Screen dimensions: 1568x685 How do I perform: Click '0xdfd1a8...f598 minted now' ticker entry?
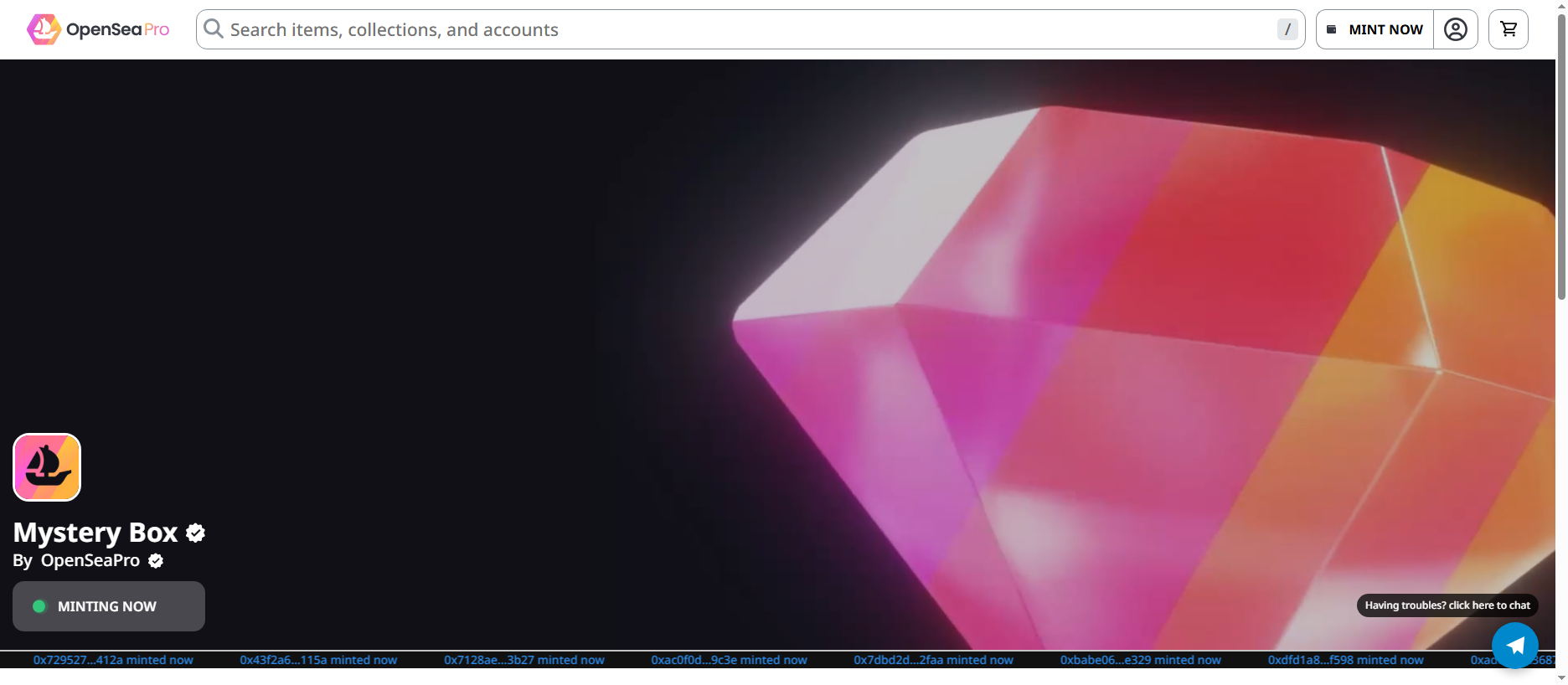tap(1346, 660)
